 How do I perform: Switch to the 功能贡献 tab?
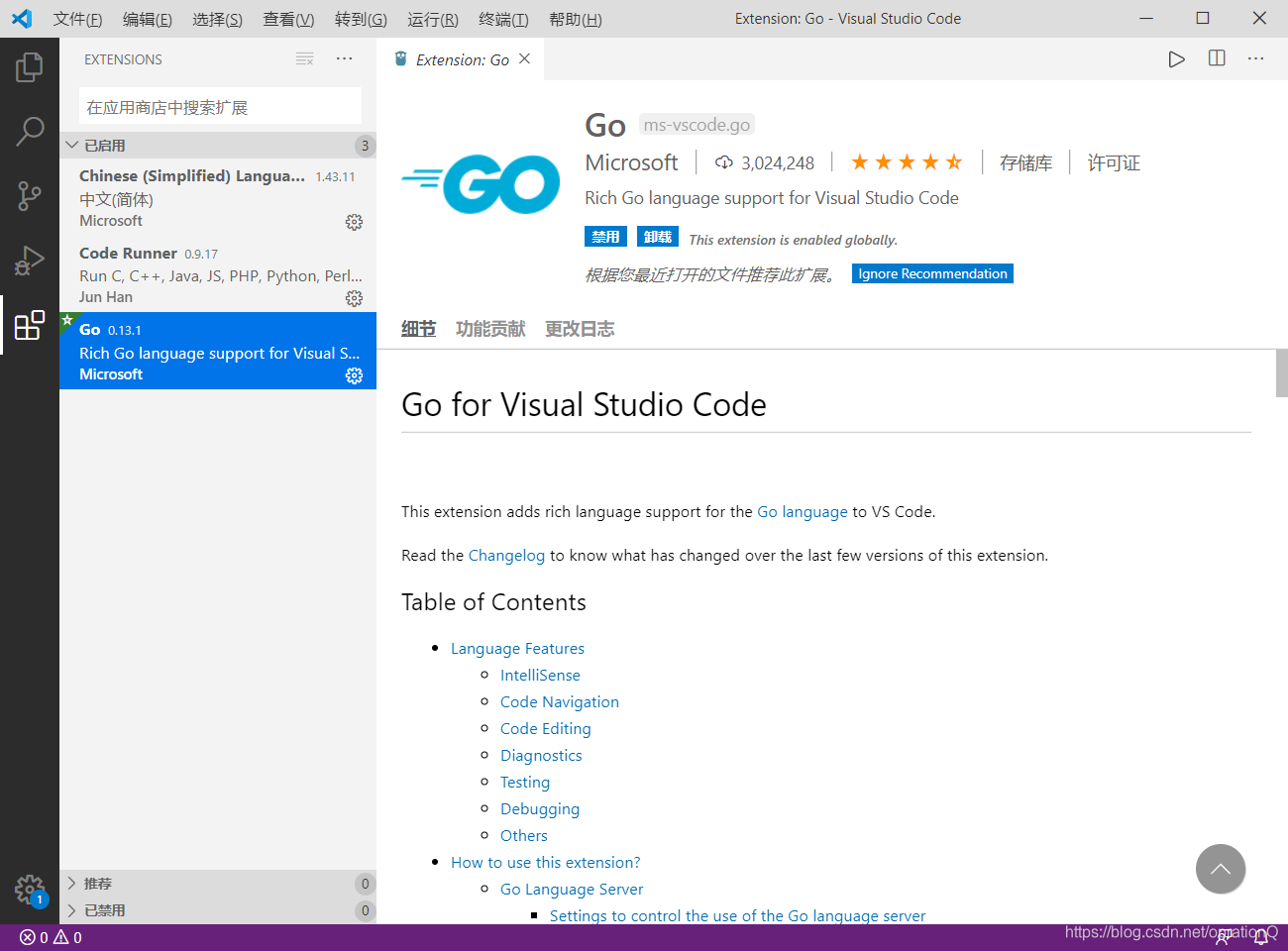point(490,329)
